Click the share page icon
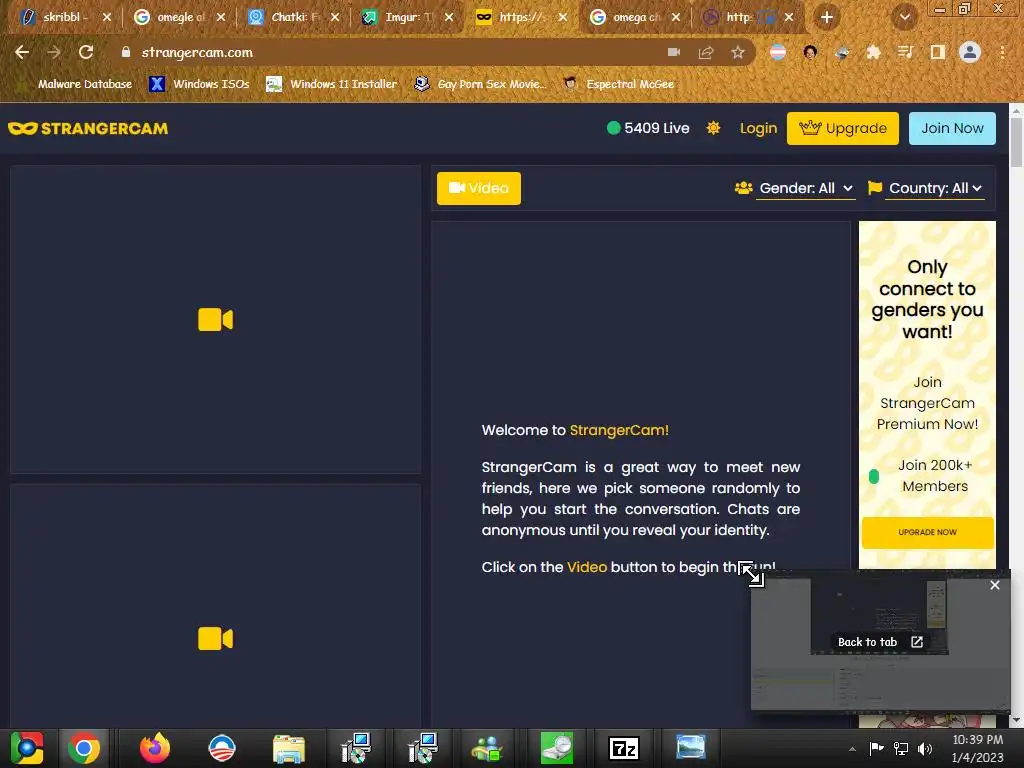The image size is (1024, 768). click(706, 52)
